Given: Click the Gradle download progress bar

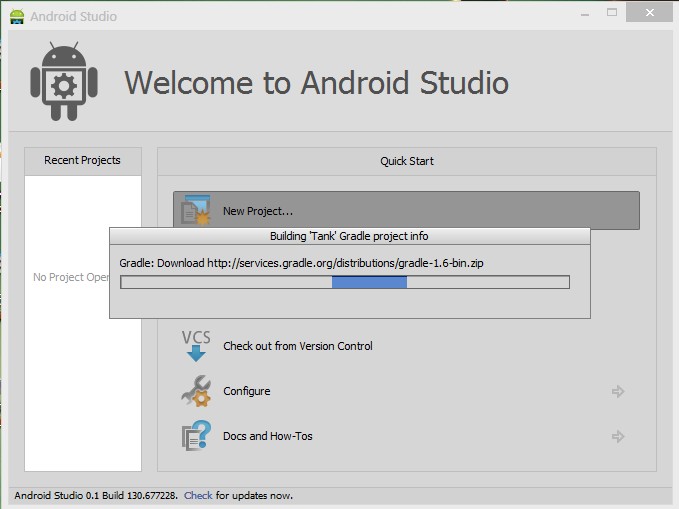Looking at the screenshot, I should pyautogui.click(x=345, y=282).
